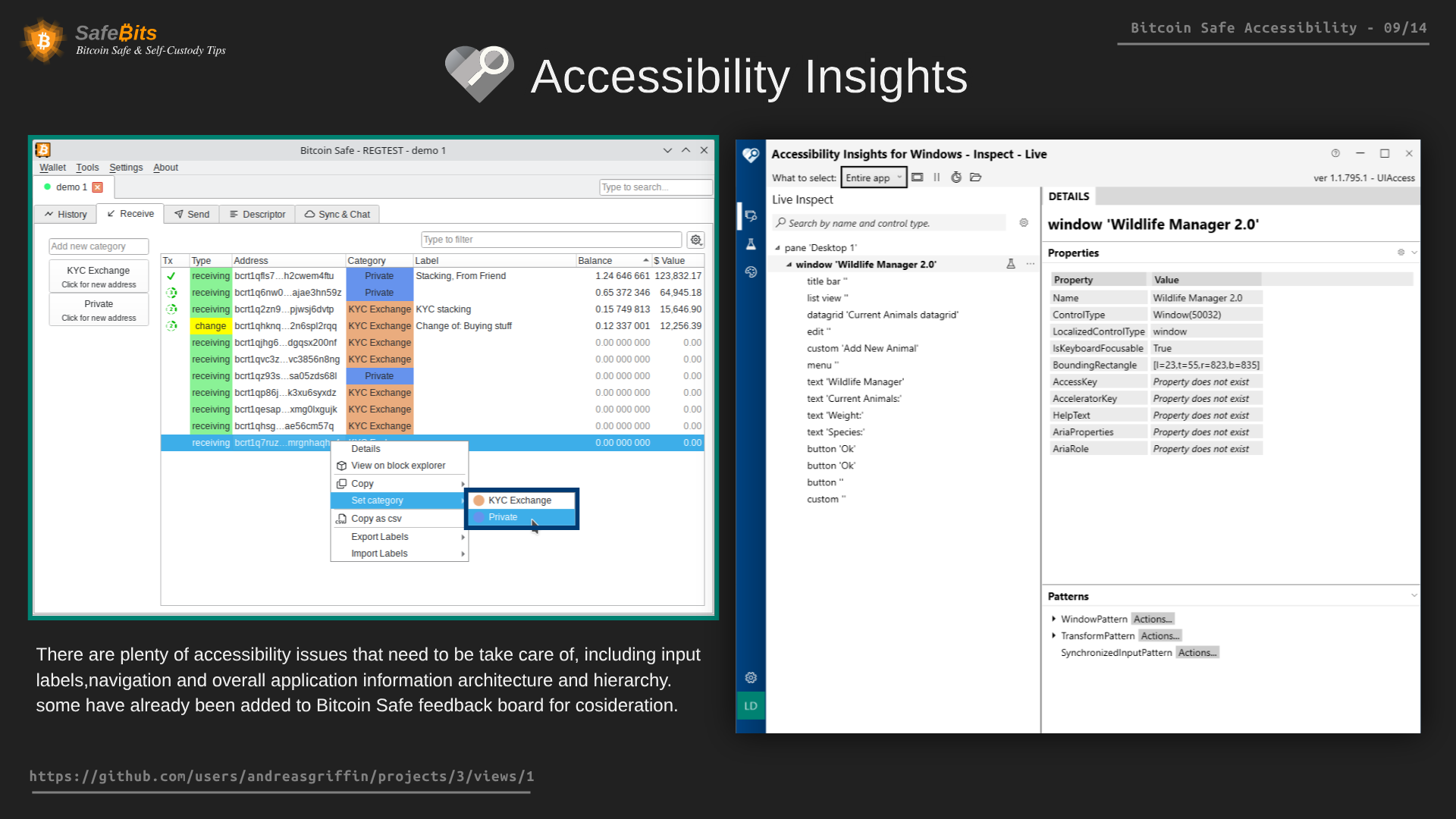
Task: Choose the KYC Exchange category option
Action: tap(522, 500)
